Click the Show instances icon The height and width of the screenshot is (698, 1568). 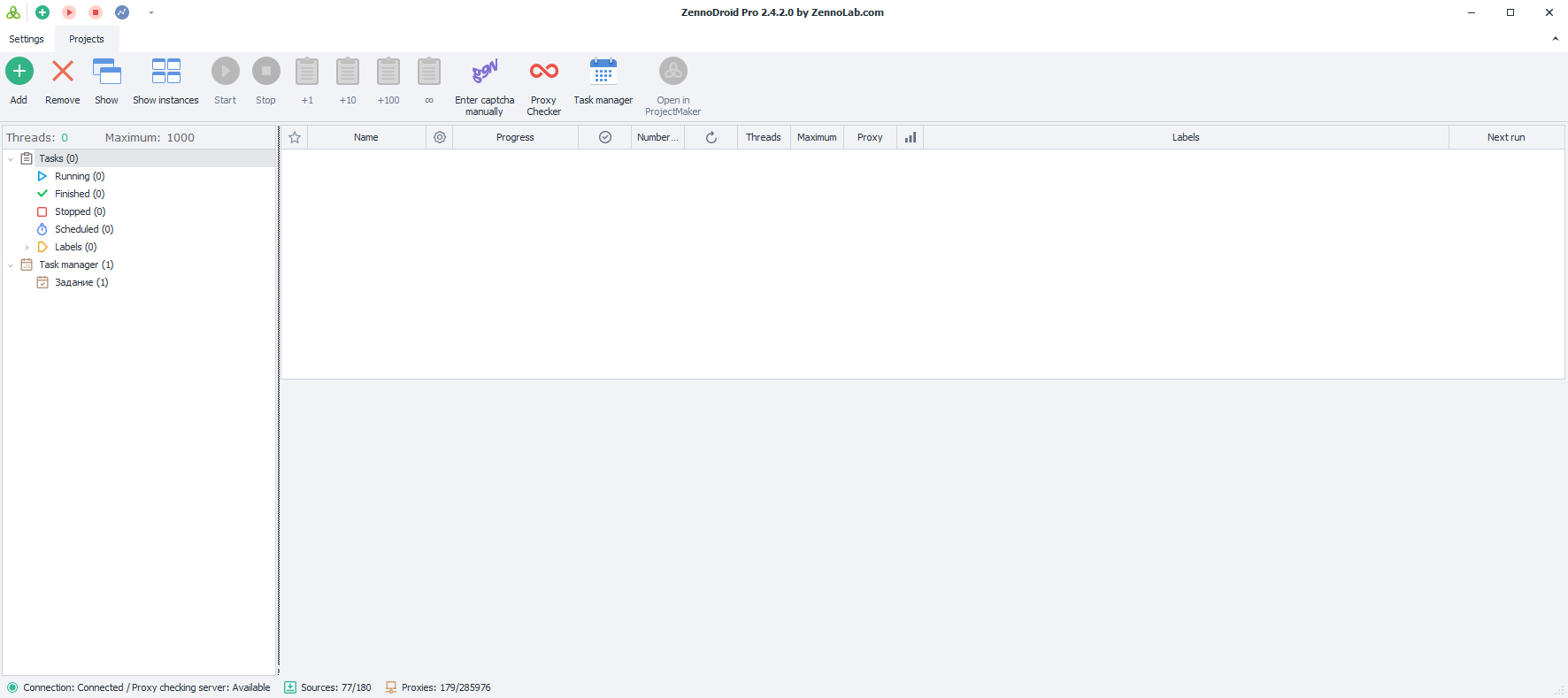165,72
